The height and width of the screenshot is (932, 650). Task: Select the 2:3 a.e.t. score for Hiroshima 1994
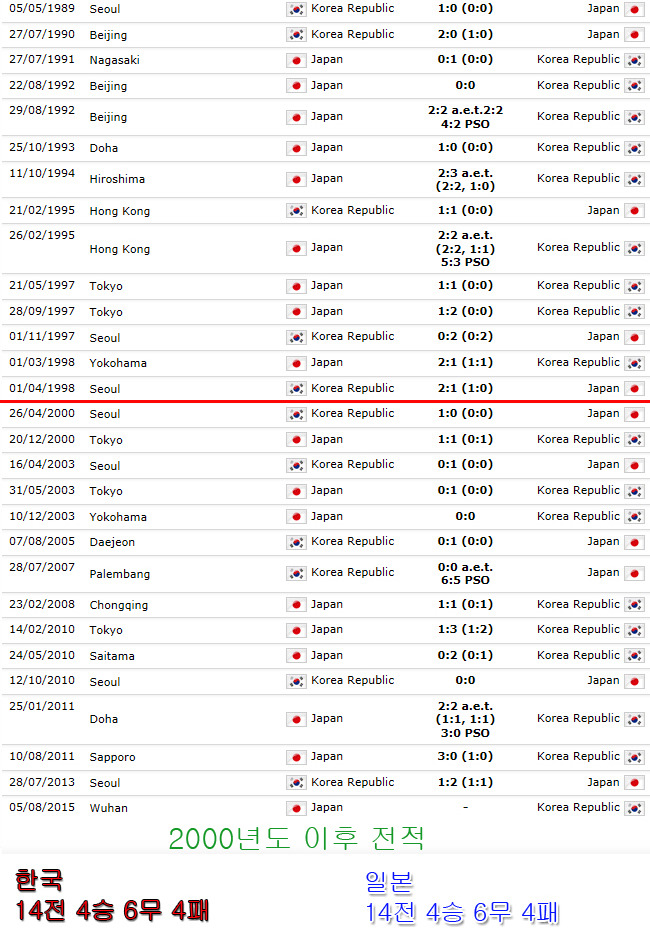pos(465,173)
